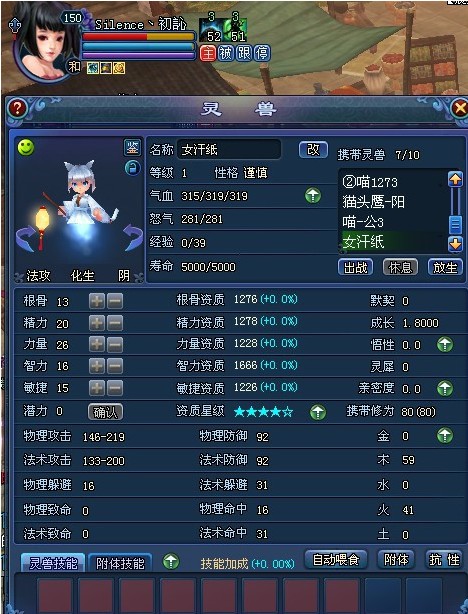Rotate pet model with left curved arrow
The height and width of the screenshot is (614, 468).
click(26, 238)
